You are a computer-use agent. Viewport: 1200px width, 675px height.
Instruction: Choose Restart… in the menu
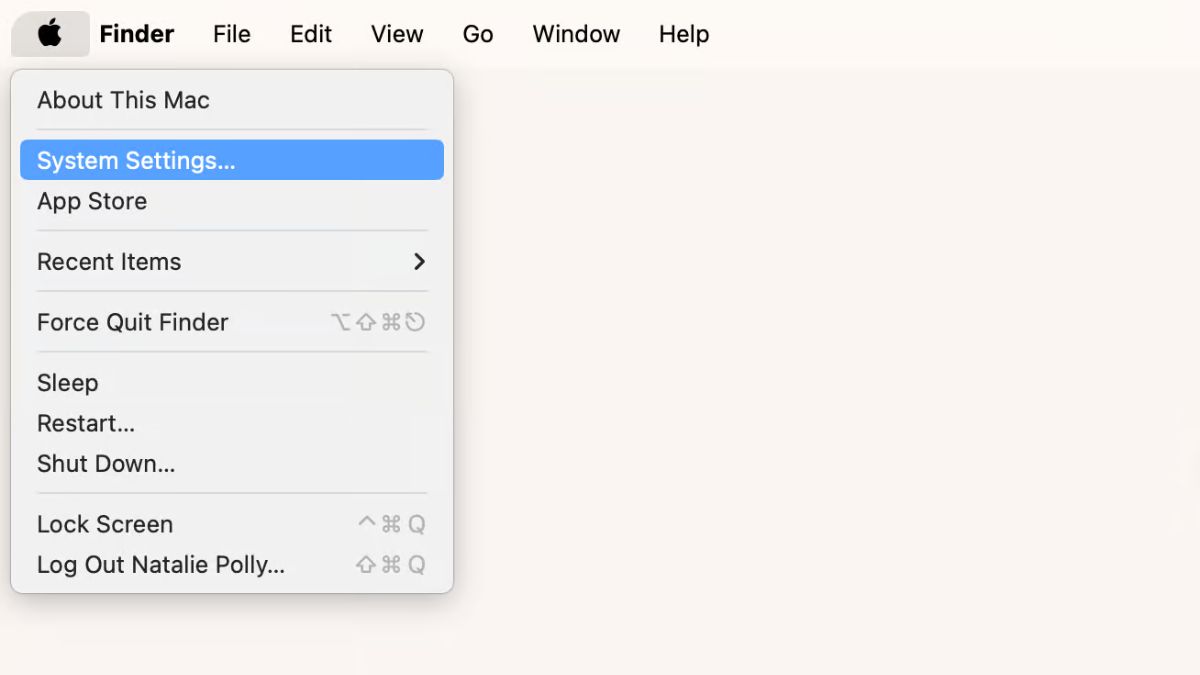click(x=232, y=423)
